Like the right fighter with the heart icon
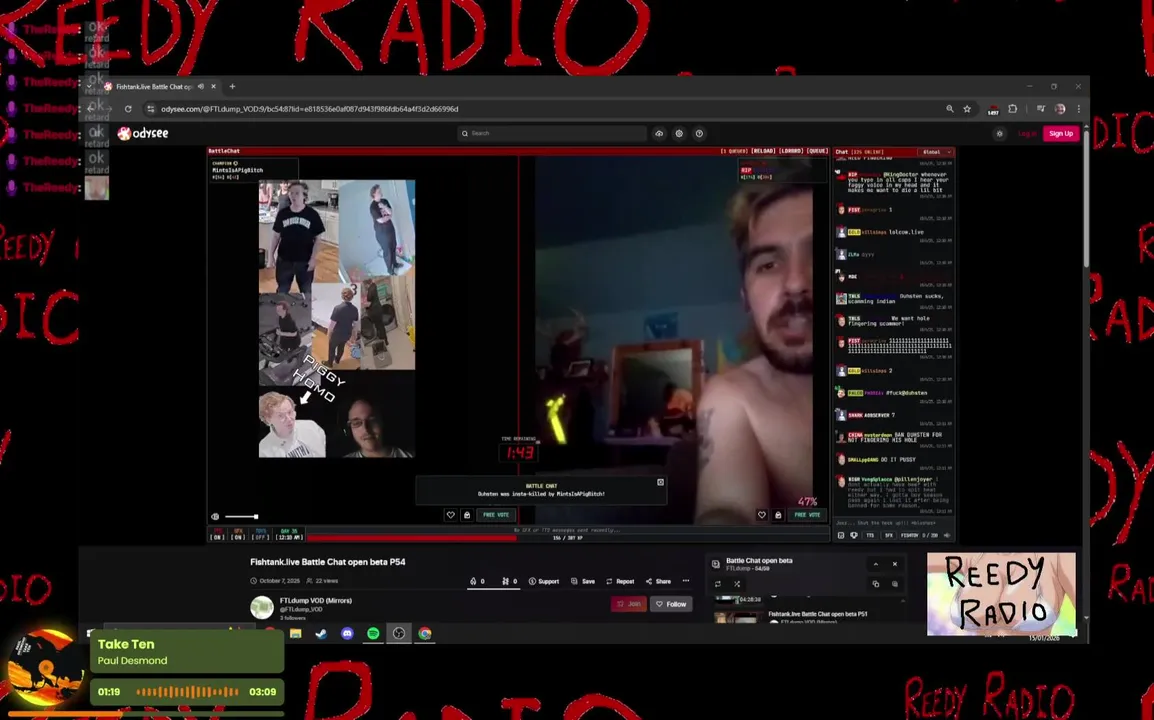The height and width of the screenshot is (720, 1154). [762, 515]
